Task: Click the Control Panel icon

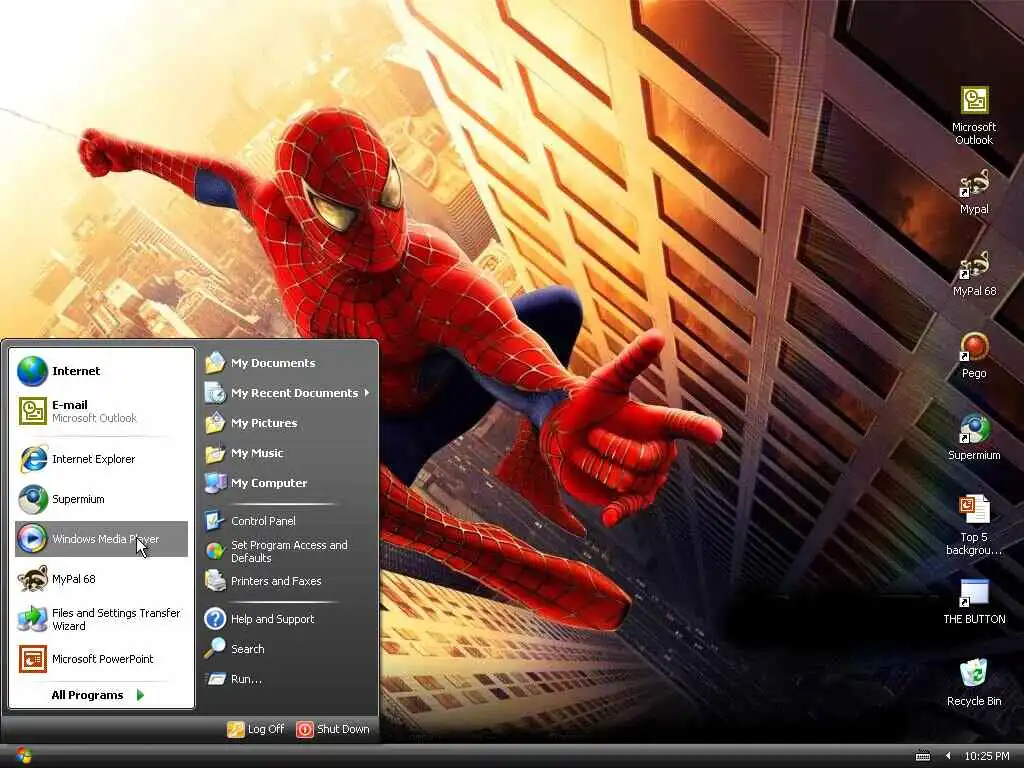Action: click(x=215, y=520)
